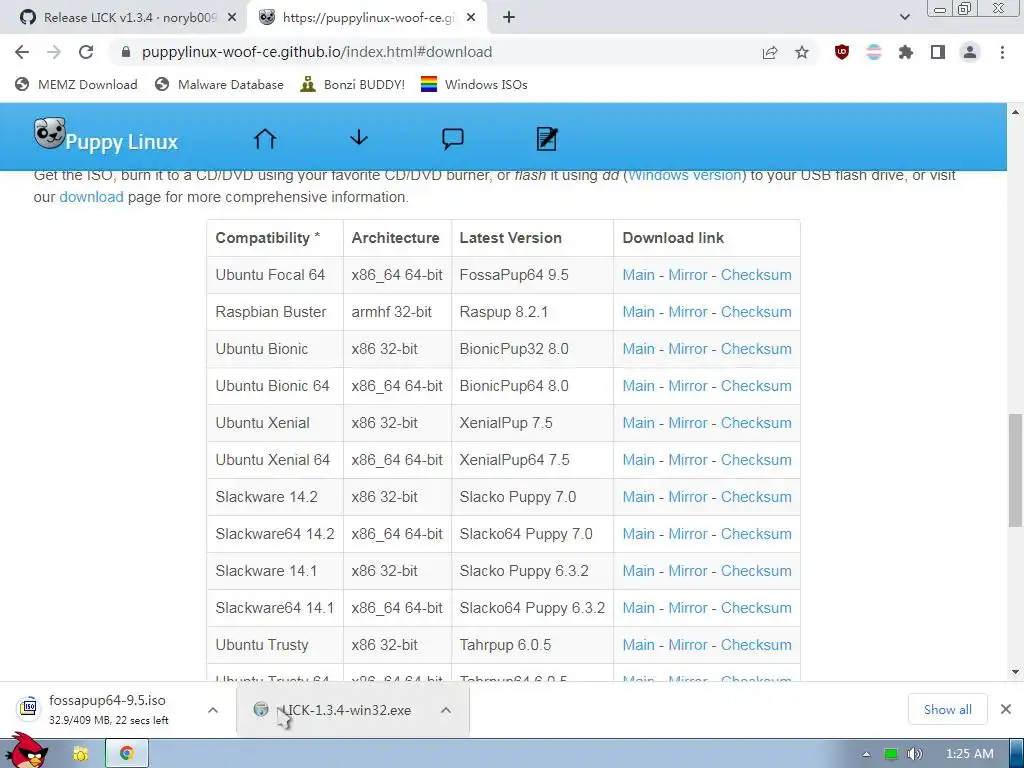Click Checksum link for Slacko64 Puppy 6.3.2

(756, 608)
